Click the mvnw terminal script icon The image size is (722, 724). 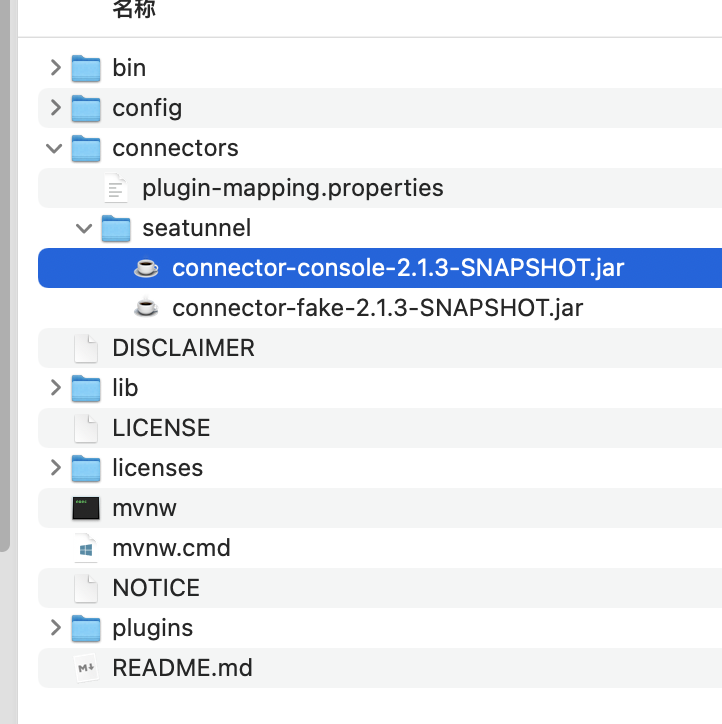(86, 508)
